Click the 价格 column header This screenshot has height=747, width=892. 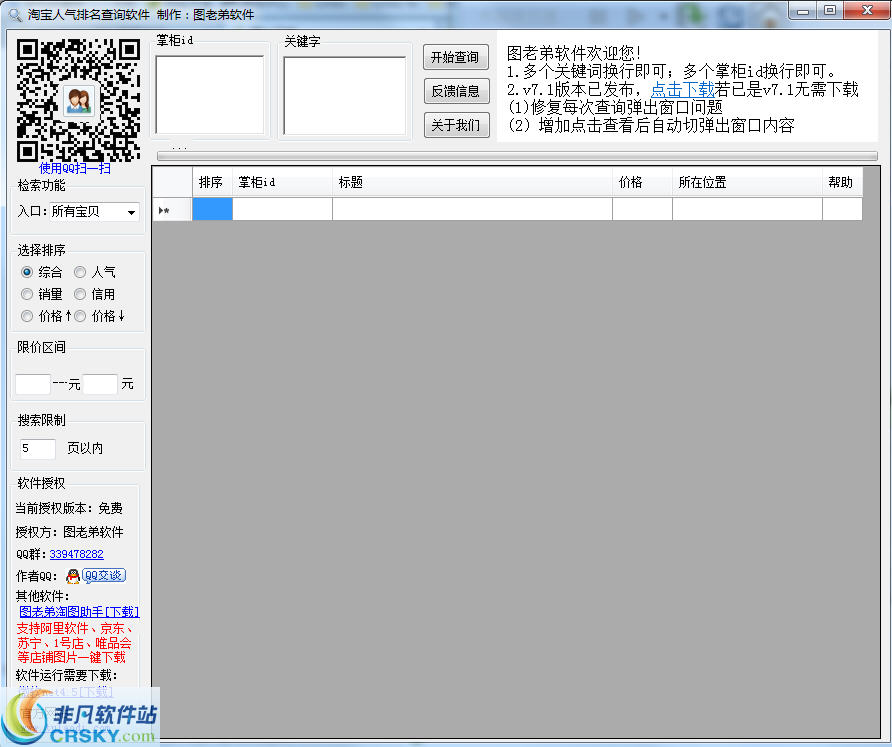(x=642, y=182)
